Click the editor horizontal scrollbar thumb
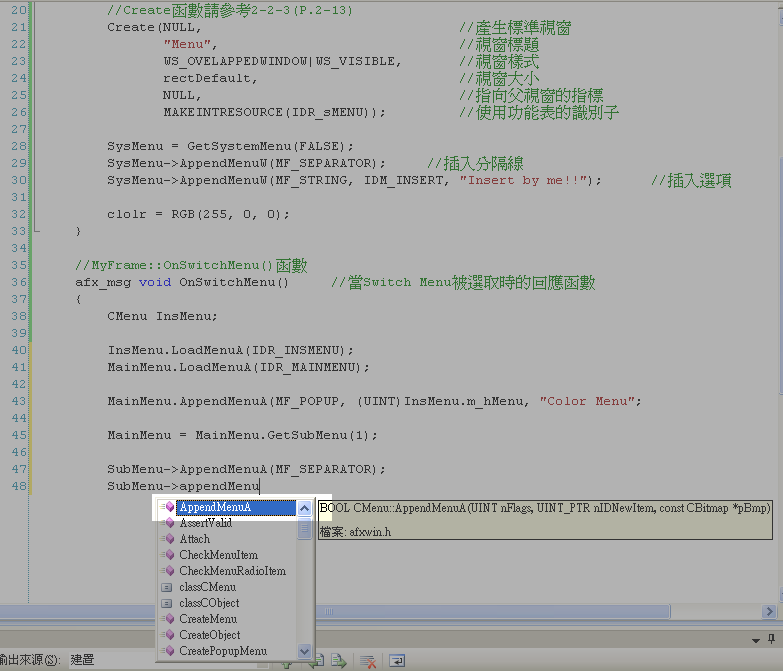The image size is (783, 671). 335,611
